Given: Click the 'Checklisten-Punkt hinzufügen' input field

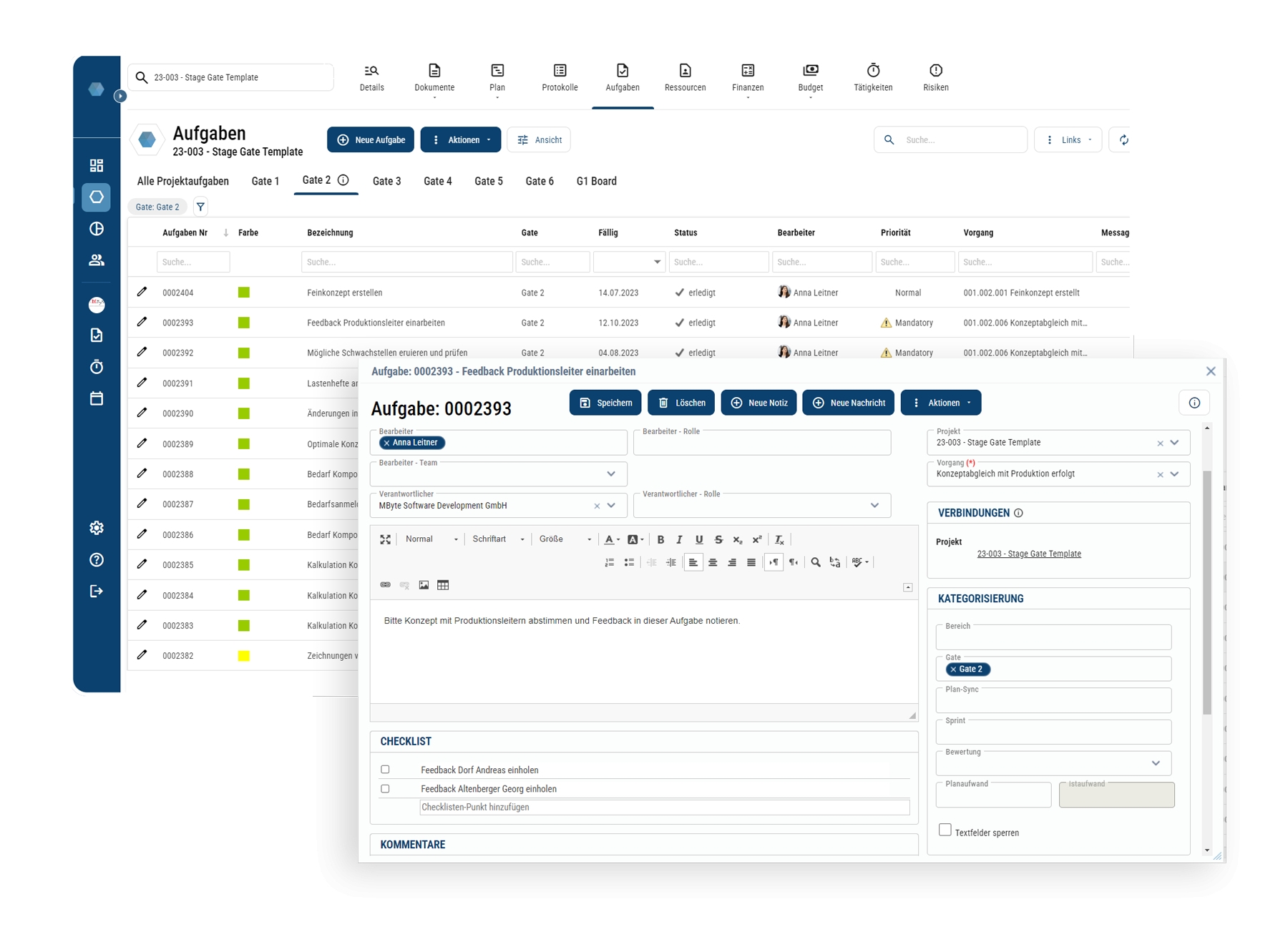Looking at the screenshot, I should pos(665,808).
